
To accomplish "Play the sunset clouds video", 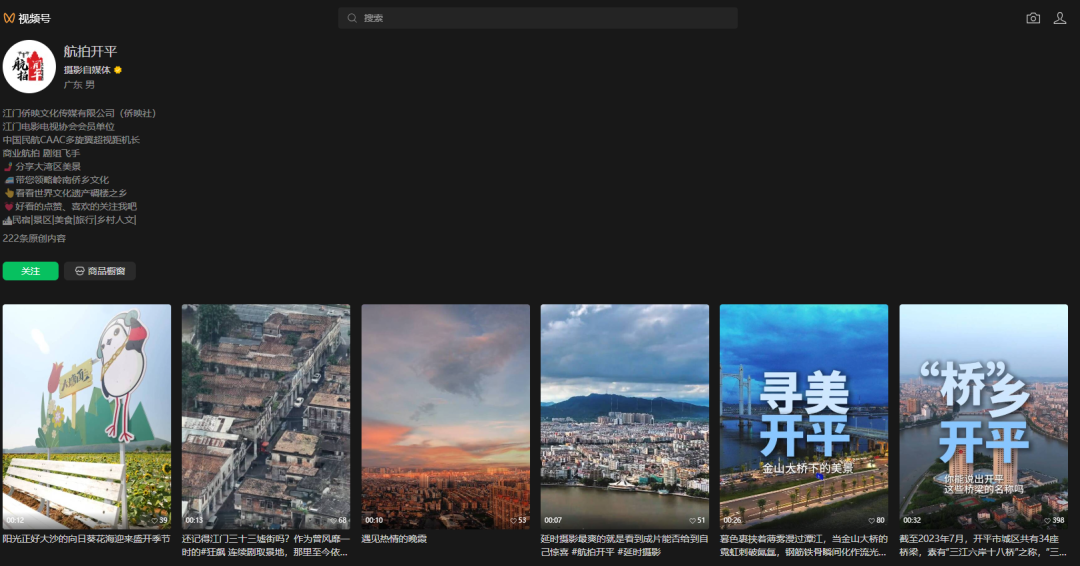I will click(x=445, y=415).
